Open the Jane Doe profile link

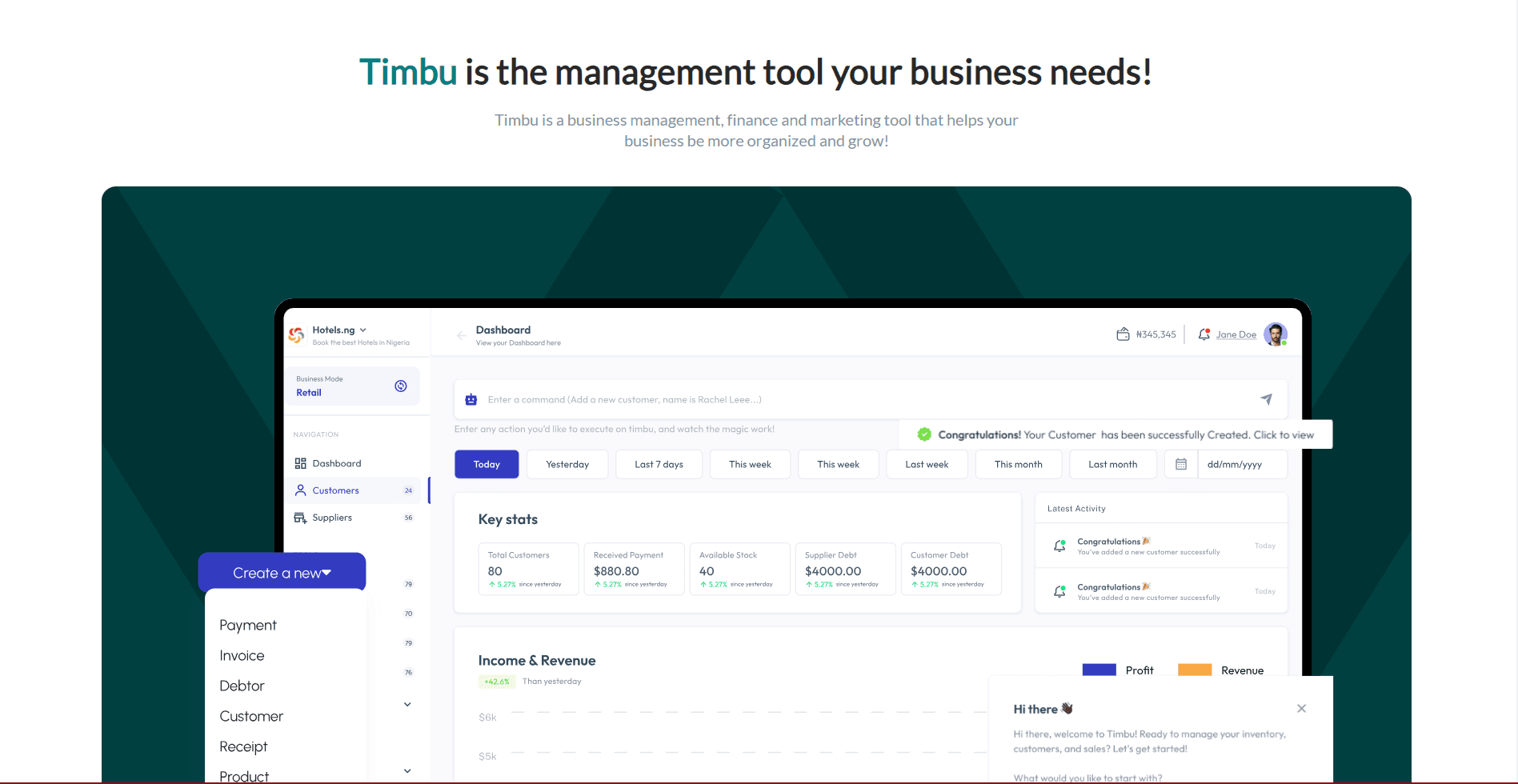(1236, 334)
